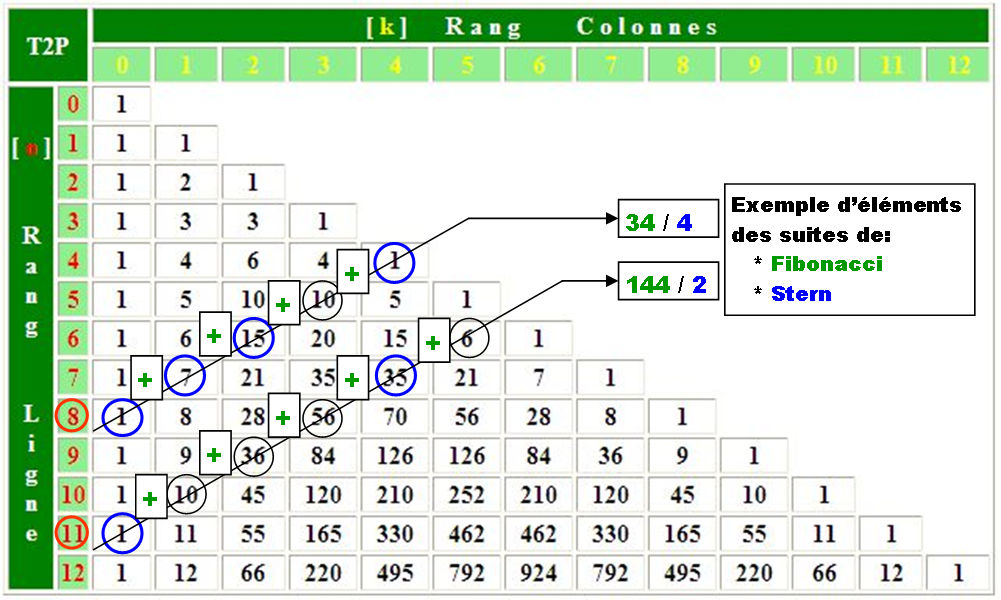The height and width of the screenshot is (600, 1001).
Task: Click 28 in column 6 of row 8
Action: click(539, 416)
